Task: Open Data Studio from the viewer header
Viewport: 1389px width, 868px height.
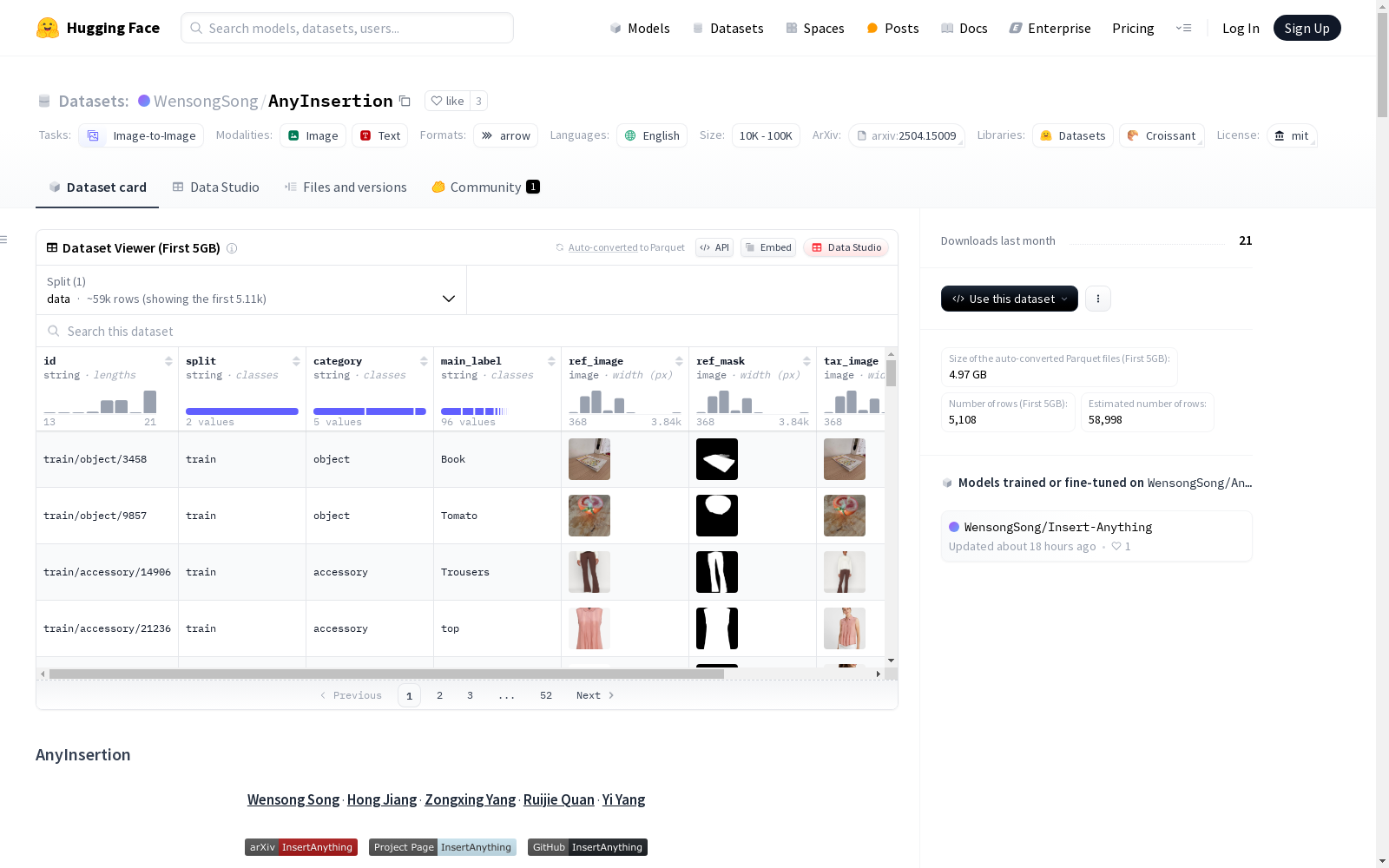Action: [x=846, y=247]
